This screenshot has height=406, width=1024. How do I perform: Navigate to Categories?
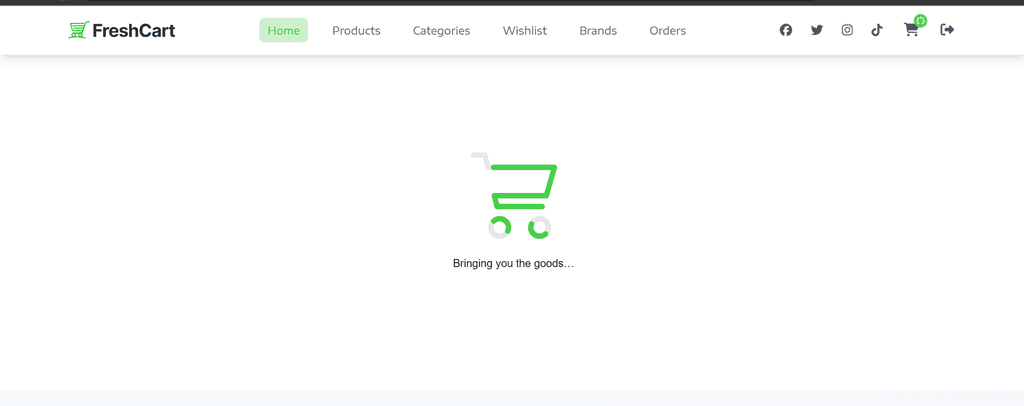coord(441,31)
